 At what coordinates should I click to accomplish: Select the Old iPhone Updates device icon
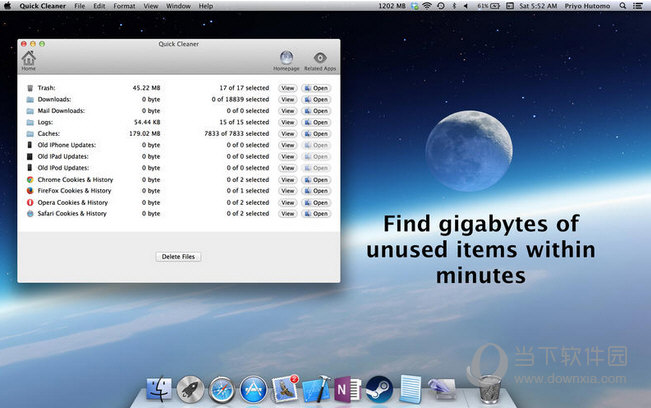(x=29, y=145)
